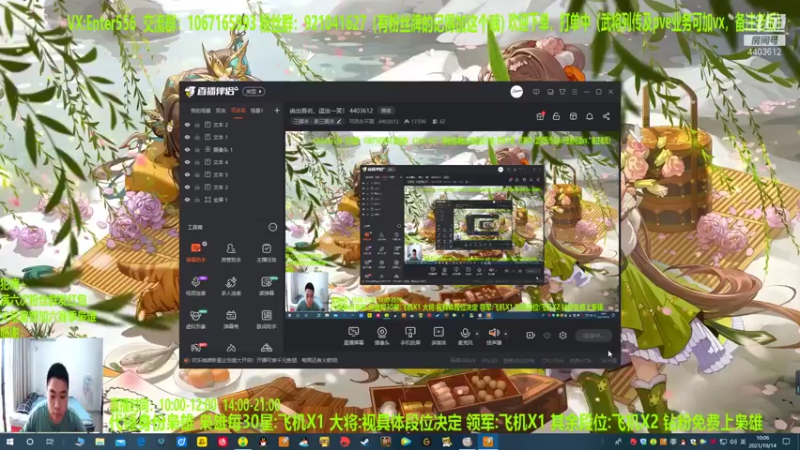Open the mode dropdown beside the 直播伴侣 logo

[x=253, y=92]
